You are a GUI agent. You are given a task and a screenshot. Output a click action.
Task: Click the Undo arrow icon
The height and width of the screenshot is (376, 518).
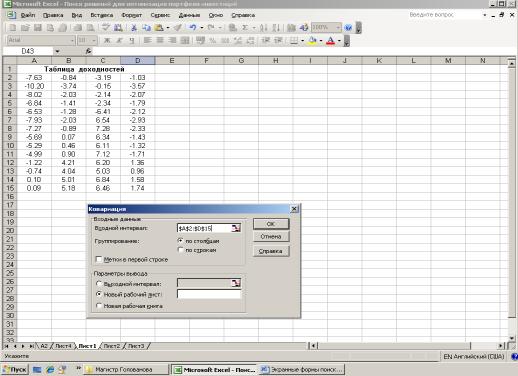(193, 28)
